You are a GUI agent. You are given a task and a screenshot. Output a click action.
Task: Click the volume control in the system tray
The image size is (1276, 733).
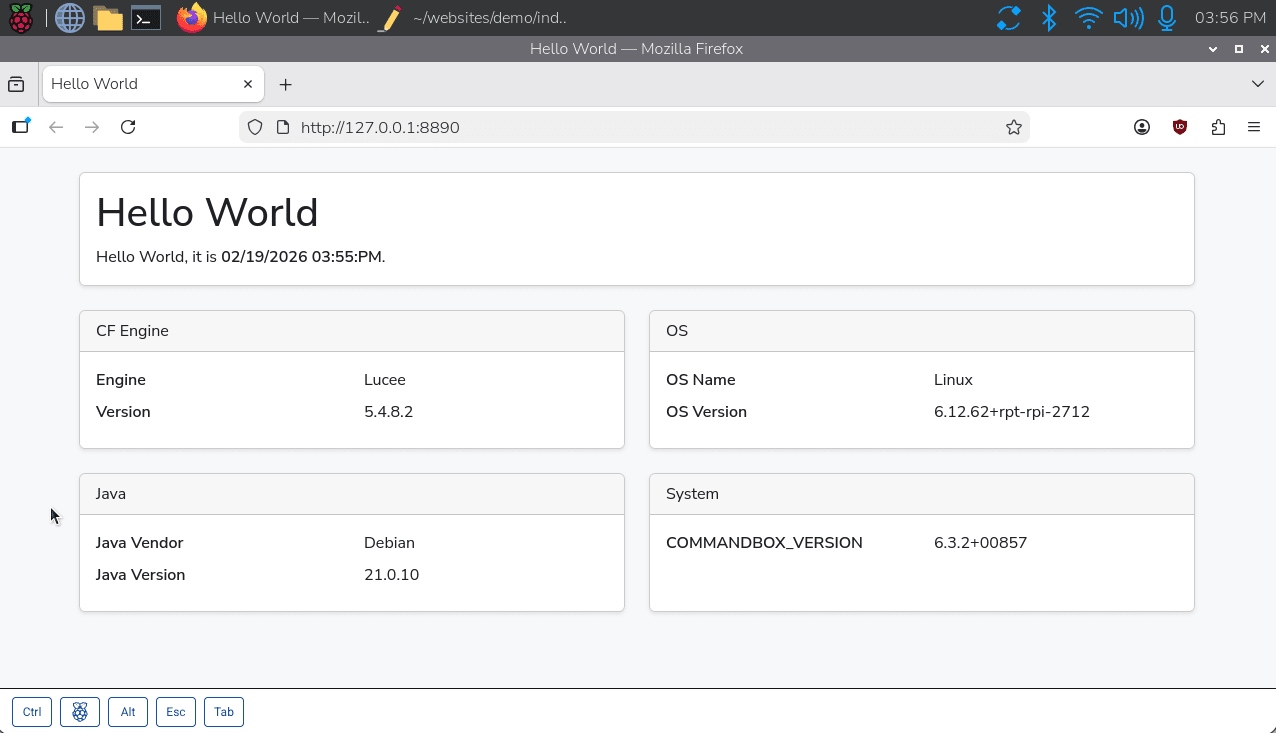click(x=1127, y=17)
